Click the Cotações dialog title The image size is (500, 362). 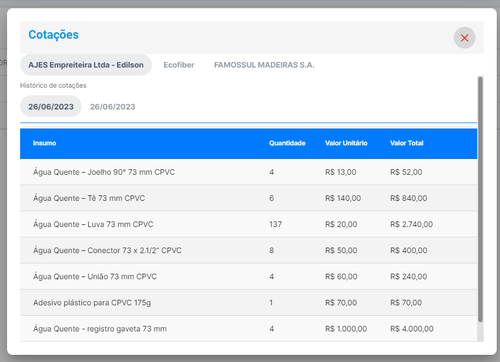[53, 35]
